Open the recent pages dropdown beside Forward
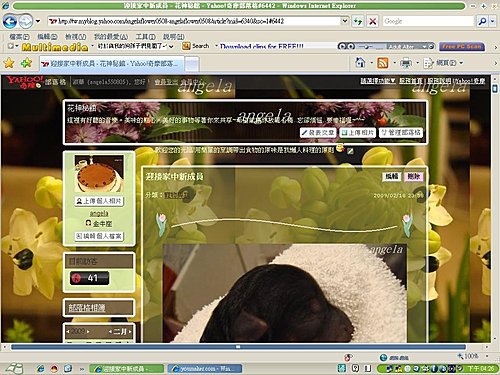This screenshot has height=375, width=500. point(38,21)
